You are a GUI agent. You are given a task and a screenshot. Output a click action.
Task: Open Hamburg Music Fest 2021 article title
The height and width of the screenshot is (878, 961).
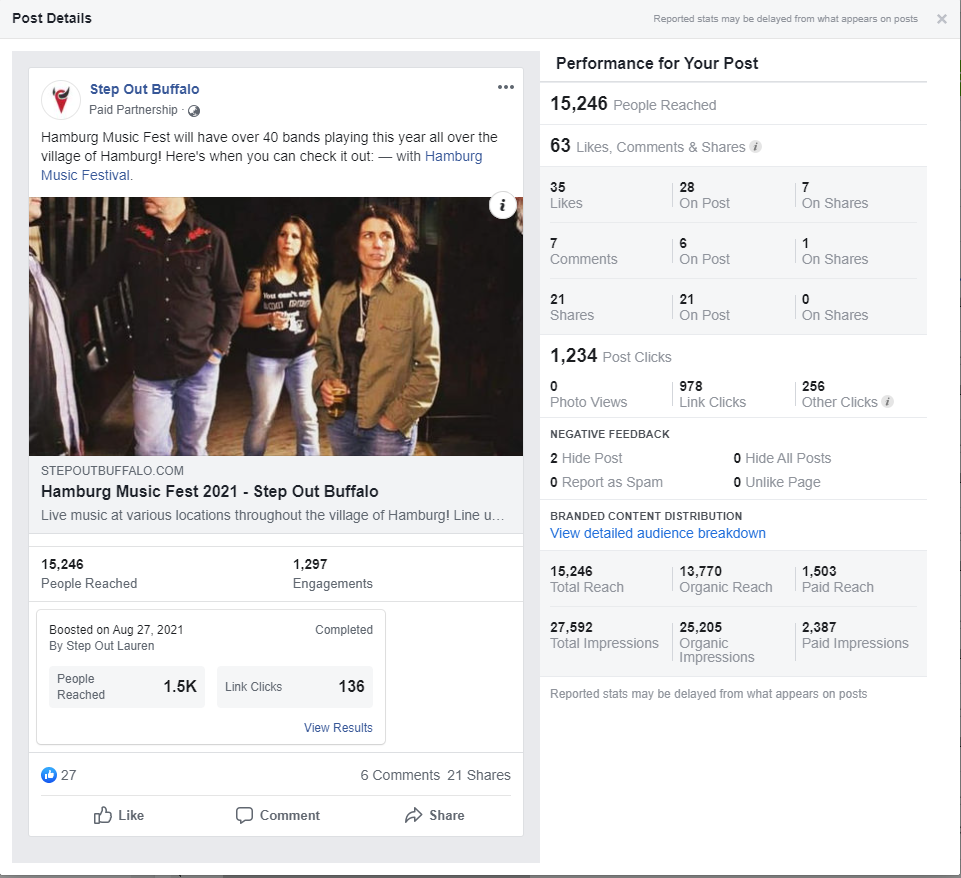(x=210, y=491)
